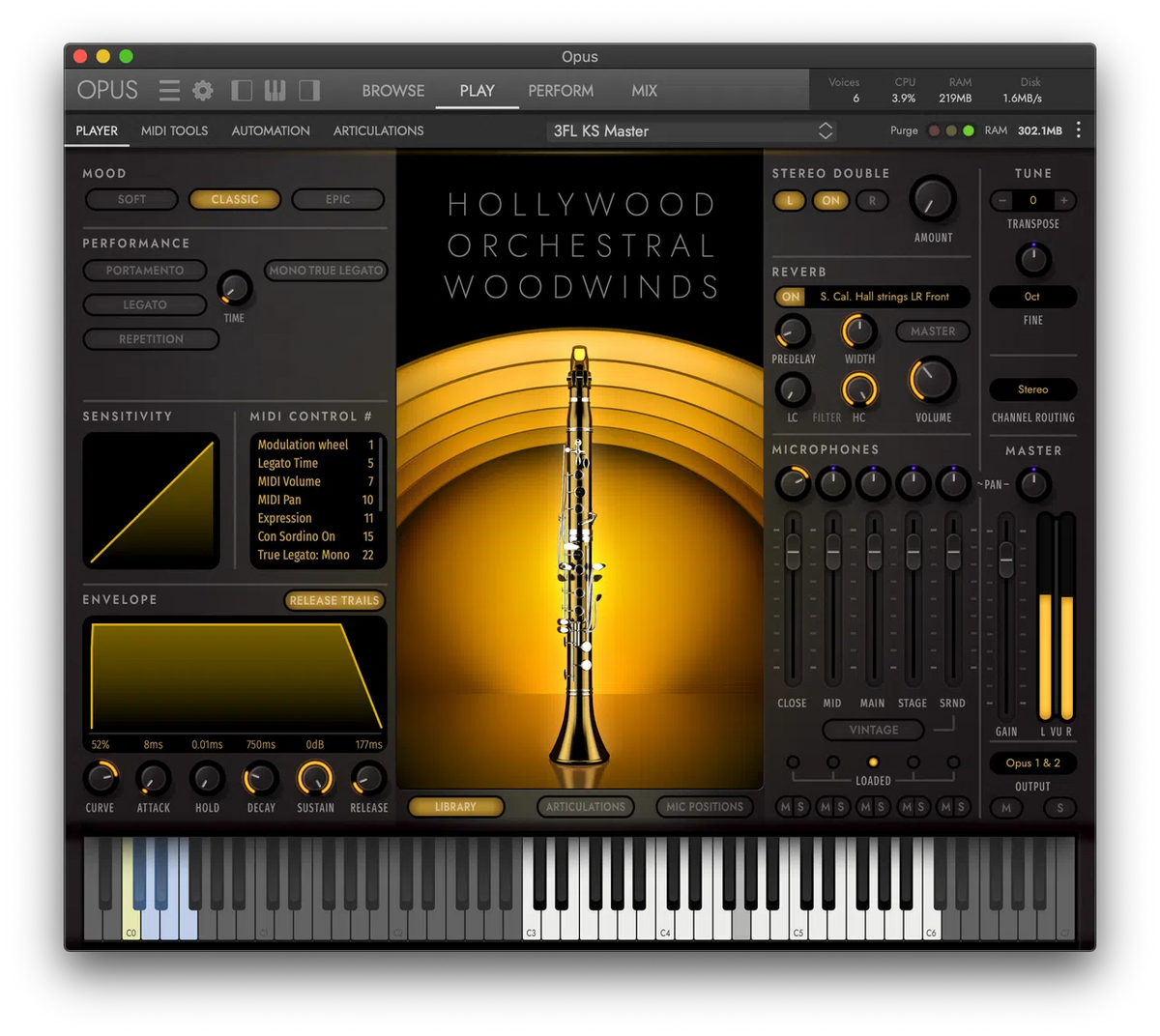Open the Stereo channel routing selector
The image size is (1160, 1036).
click(1032, 389)
